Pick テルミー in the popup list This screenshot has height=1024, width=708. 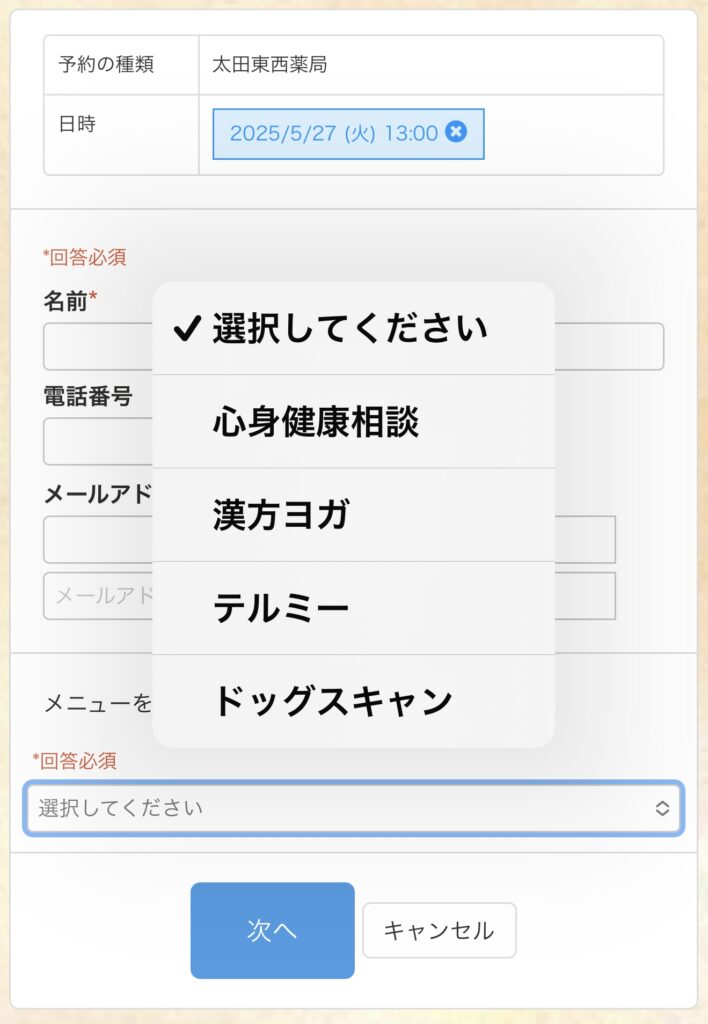pos(353,608)
